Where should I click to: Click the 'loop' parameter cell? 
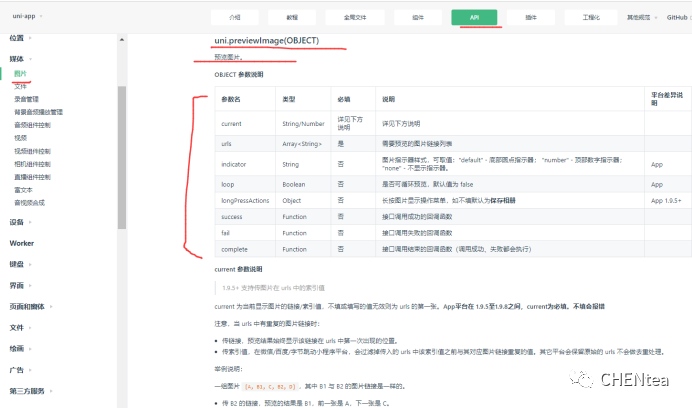point(245,184)
